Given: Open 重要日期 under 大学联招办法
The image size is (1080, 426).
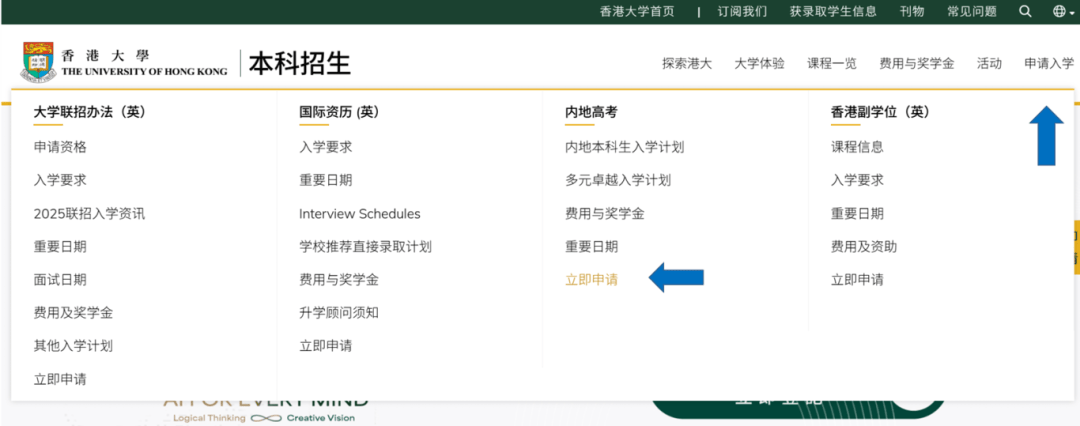Looking at the screenshot, I should [60, 247].
